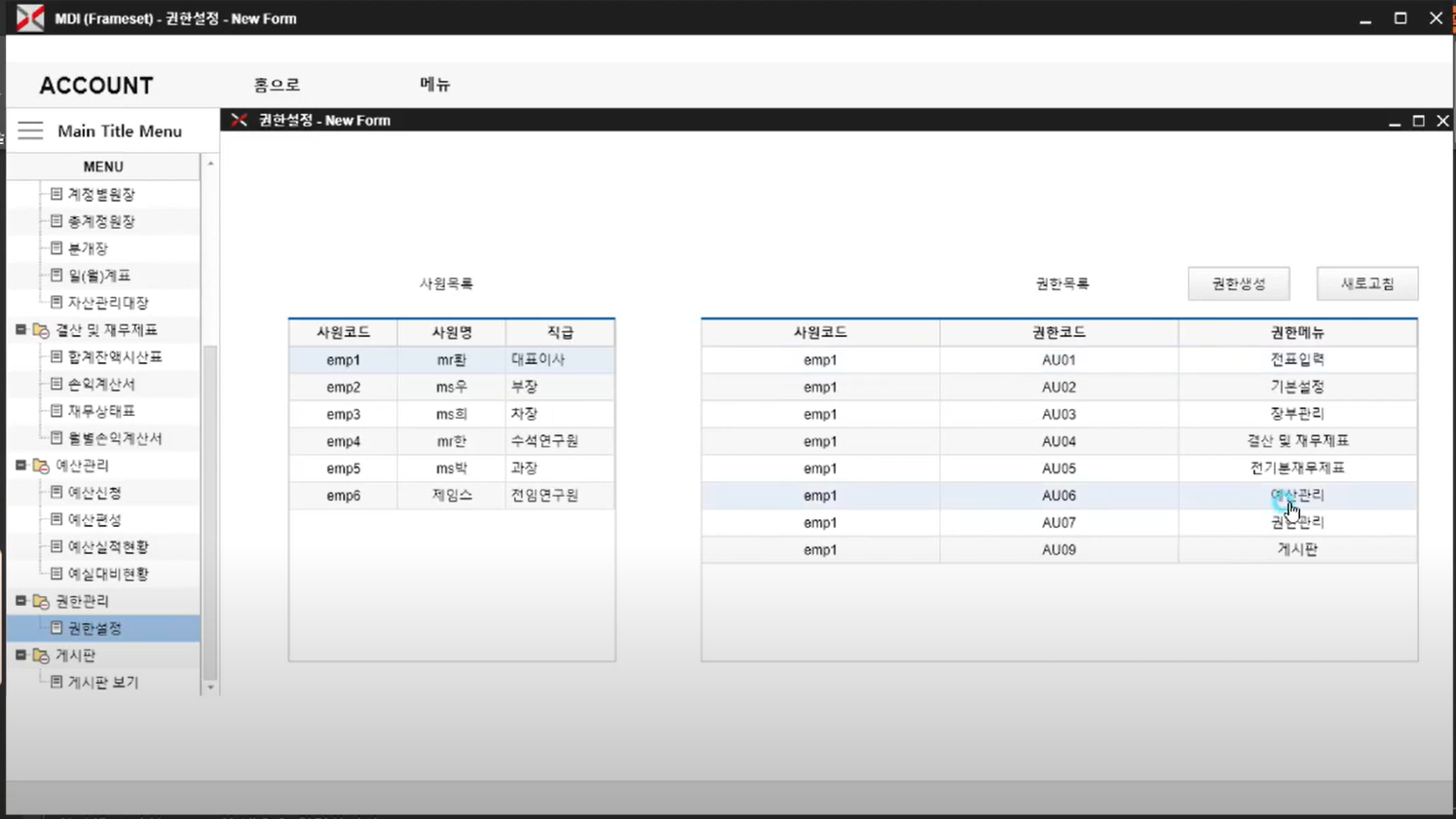Image resolution: width=1456 pixels, height=819 pixels.
Task: Click the scroll-up arrow of the MENU panel
Action: pyautogui.click(x=210, y=164)
